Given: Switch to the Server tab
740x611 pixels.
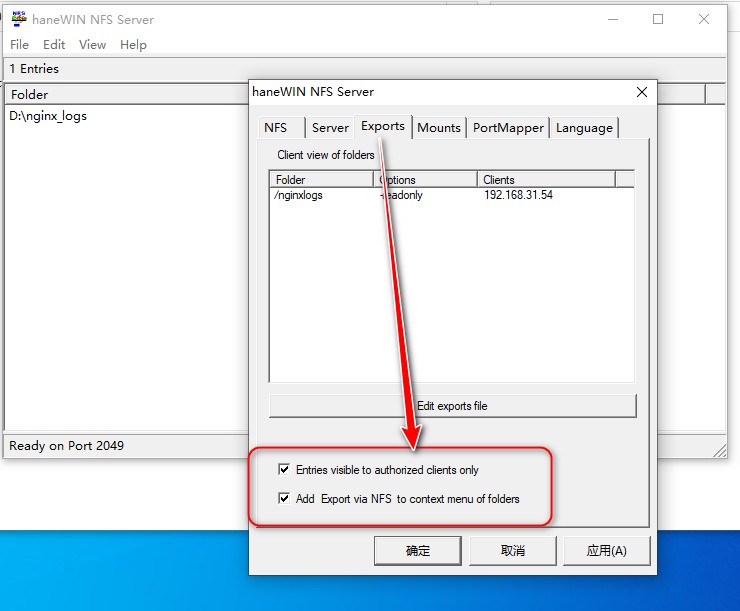Looking at the screenshot, I should (330, 128).
